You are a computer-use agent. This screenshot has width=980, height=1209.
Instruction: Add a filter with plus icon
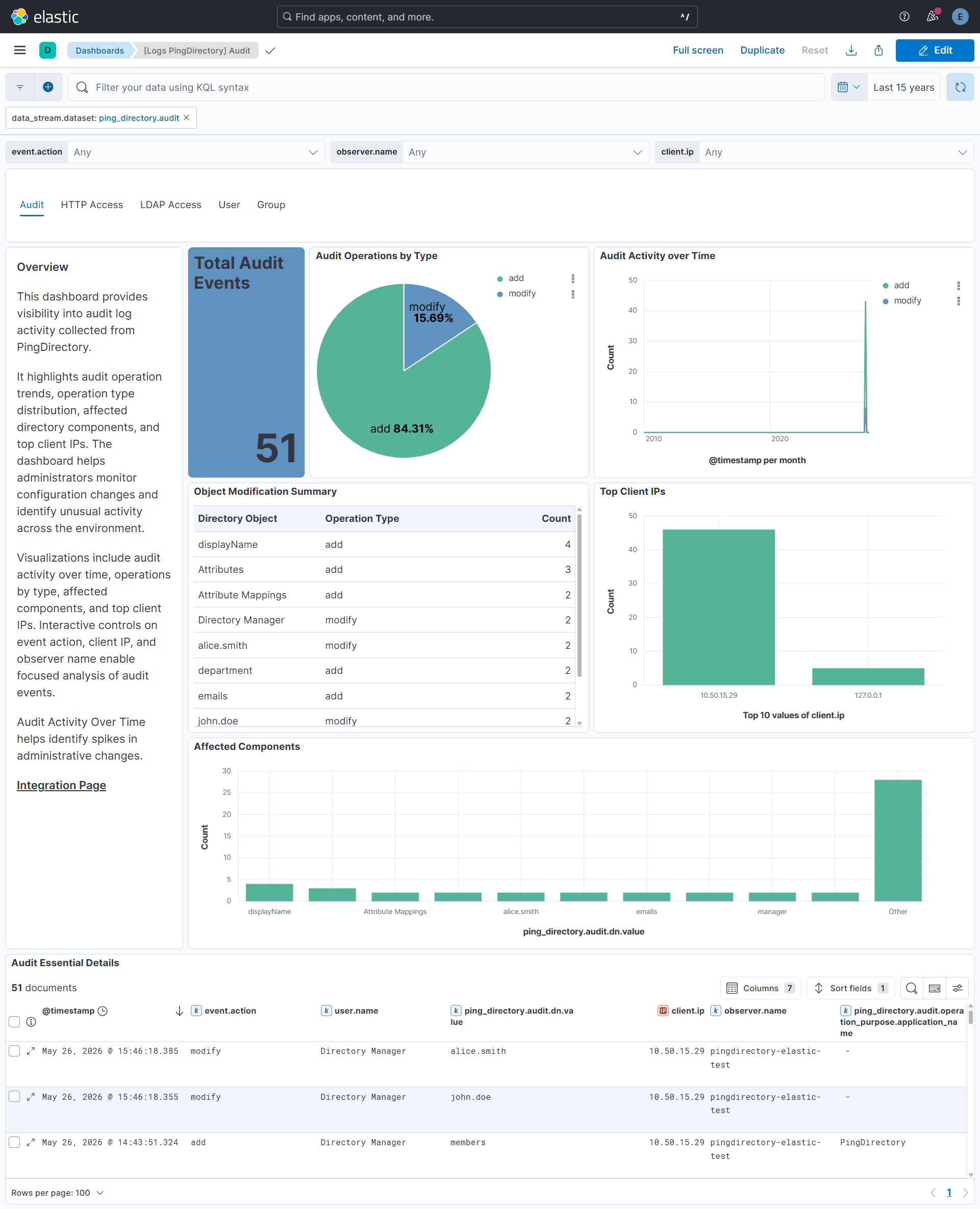pos(48,87)
